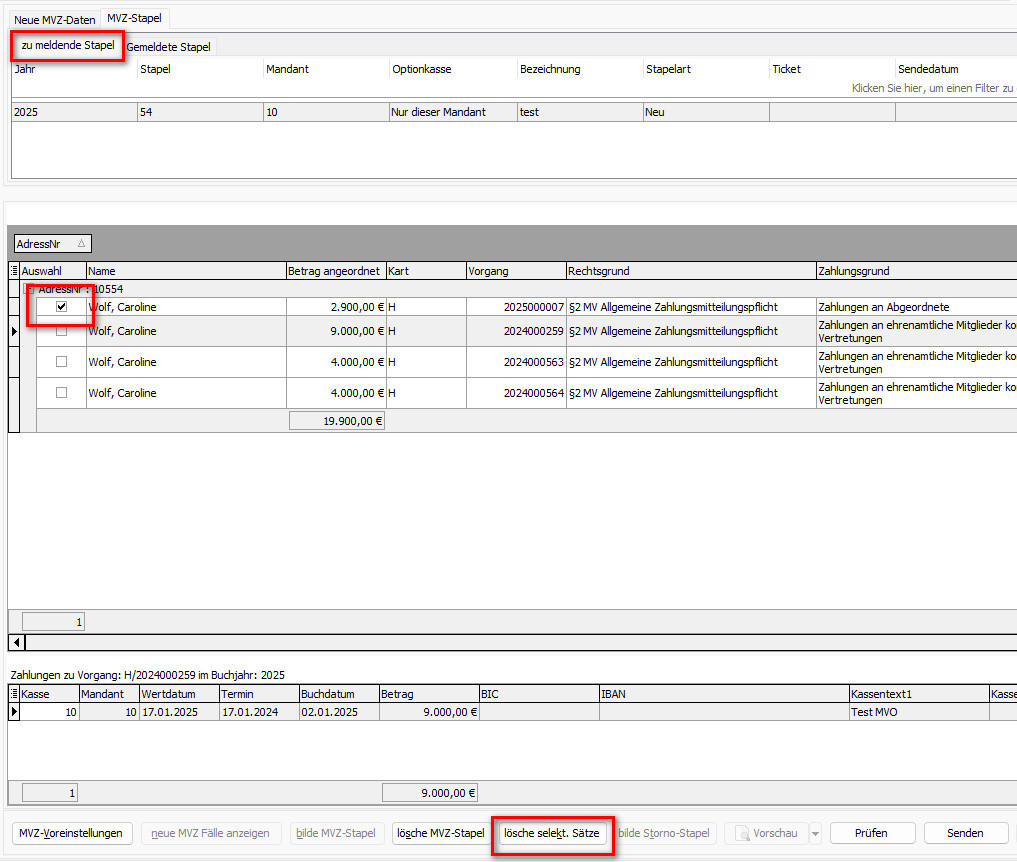Switch to the MVZ-Stapel tab
1017x862 pixels.
[134, 18]
